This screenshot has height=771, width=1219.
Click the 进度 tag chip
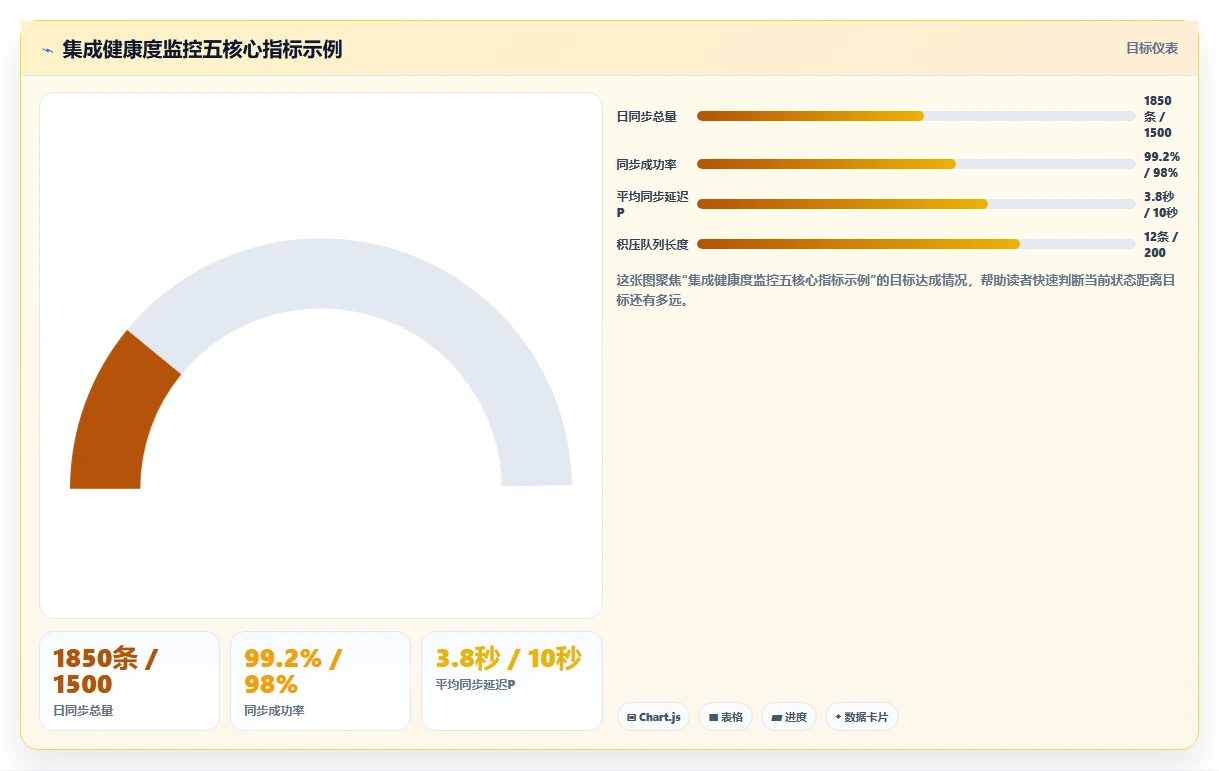pos(789,717)
